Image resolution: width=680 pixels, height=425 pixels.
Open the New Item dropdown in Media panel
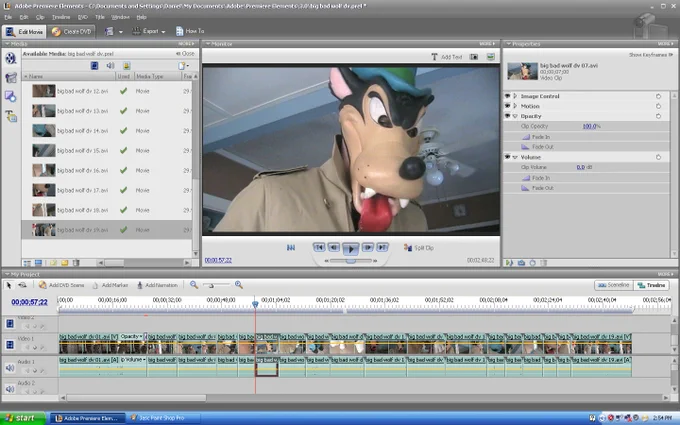pyautogui.click(x=183, y=65)
